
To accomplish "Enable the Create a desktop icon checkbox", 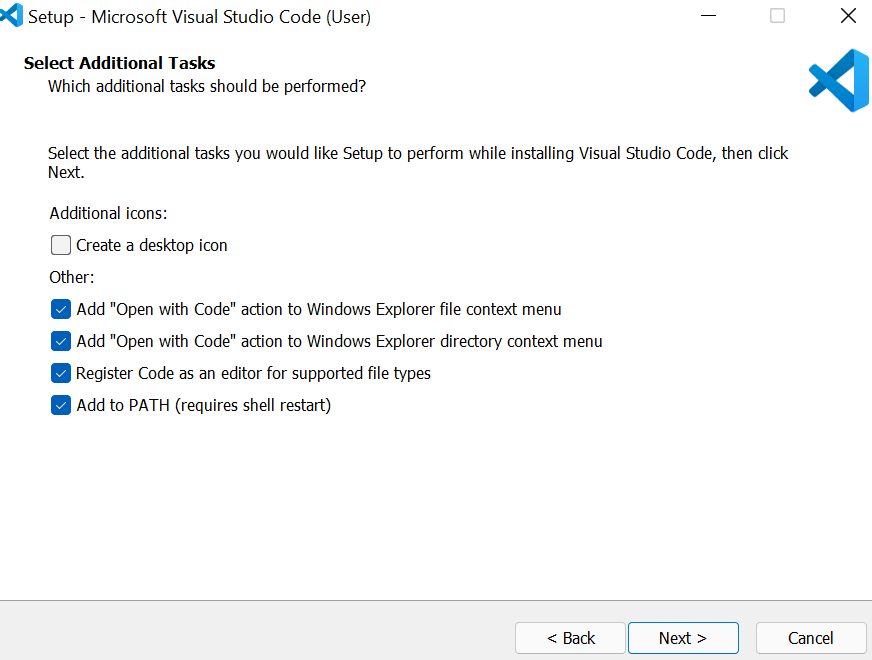I will coord(61,245).
